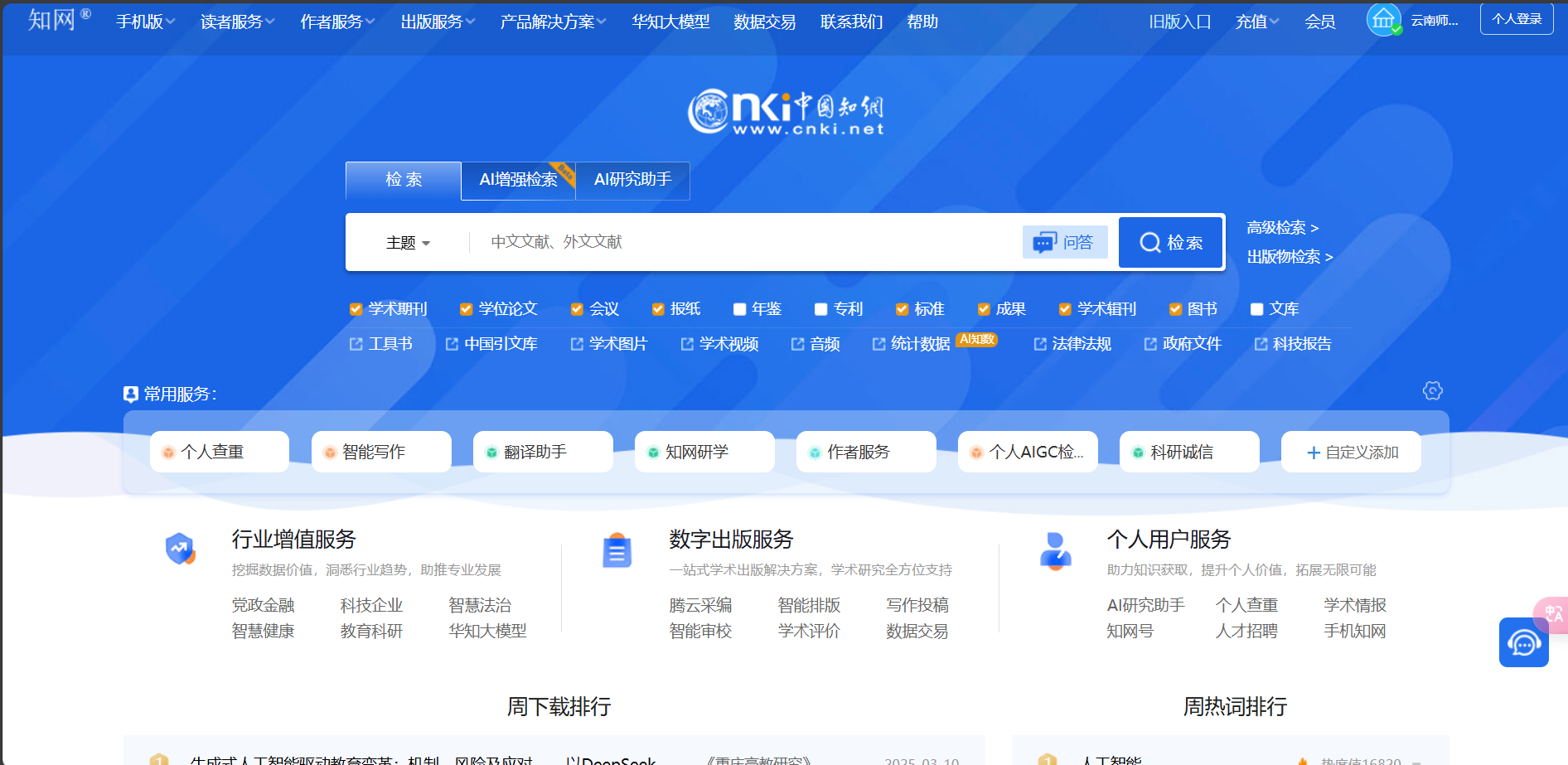Uncheck the 图书 checkbox

click(1175, 309)
